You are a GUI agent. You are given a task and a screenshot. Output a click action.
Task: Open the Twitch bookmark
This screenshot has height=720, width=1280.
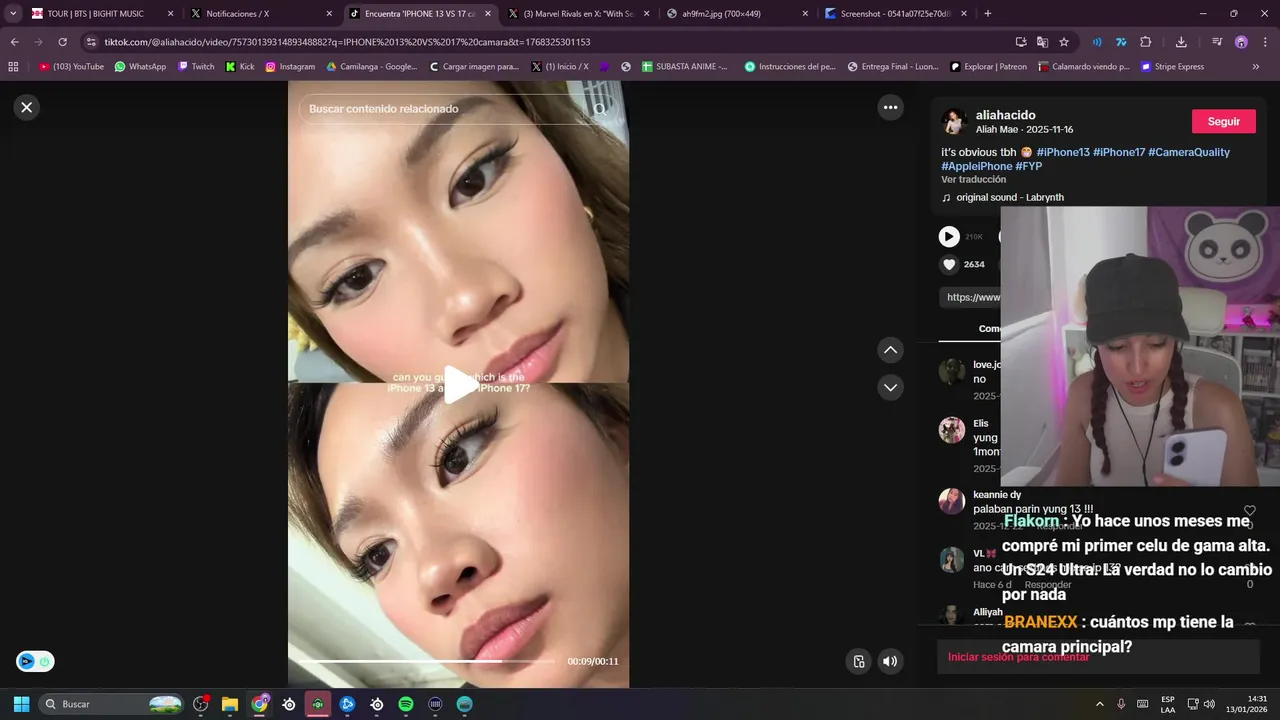[x=196, y=67]
